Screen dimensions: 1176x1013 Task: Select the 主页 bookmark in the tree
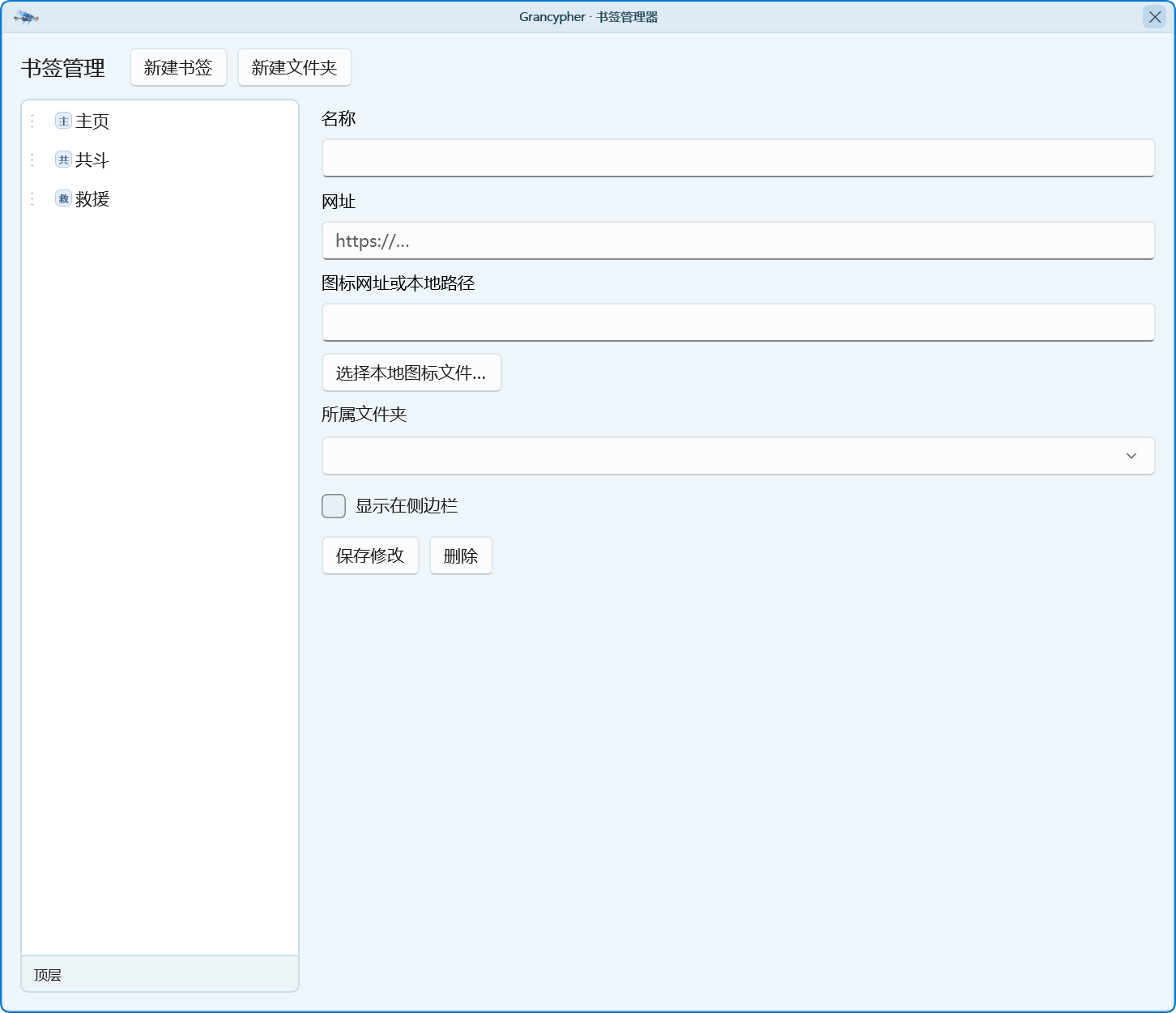click(160, 121)
